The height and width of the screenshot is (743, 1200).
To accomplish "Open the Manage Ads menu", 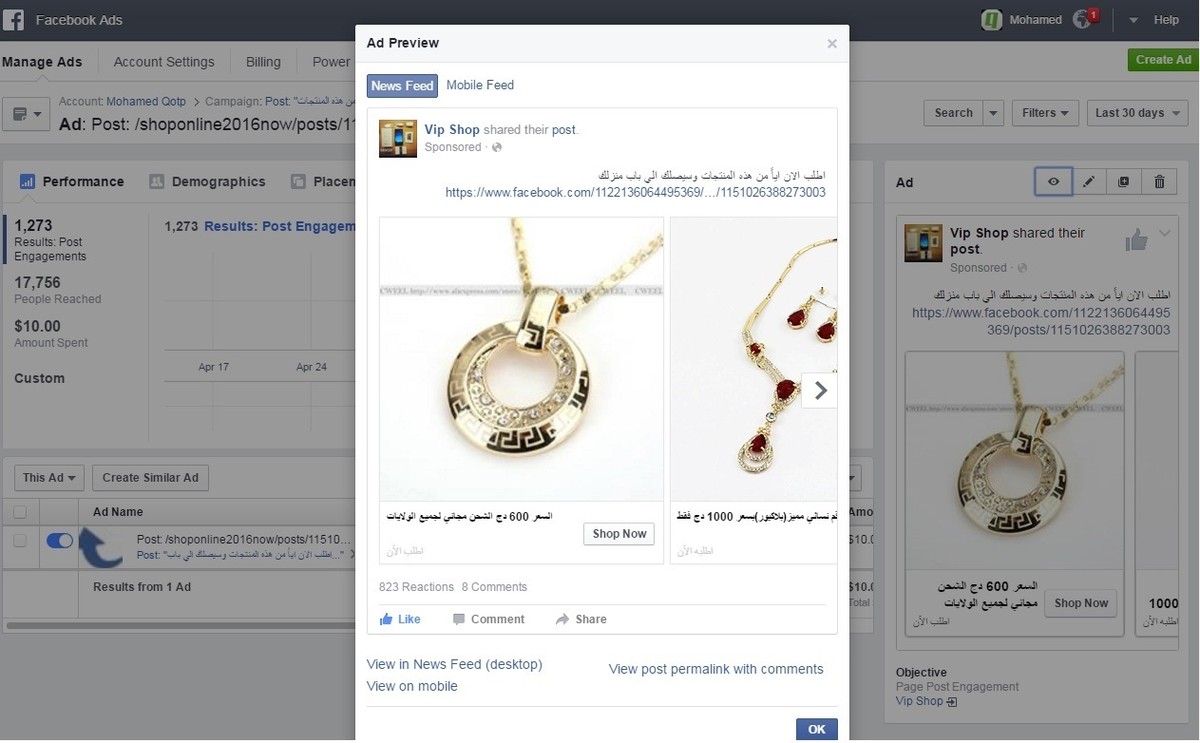I will [42, 62].
